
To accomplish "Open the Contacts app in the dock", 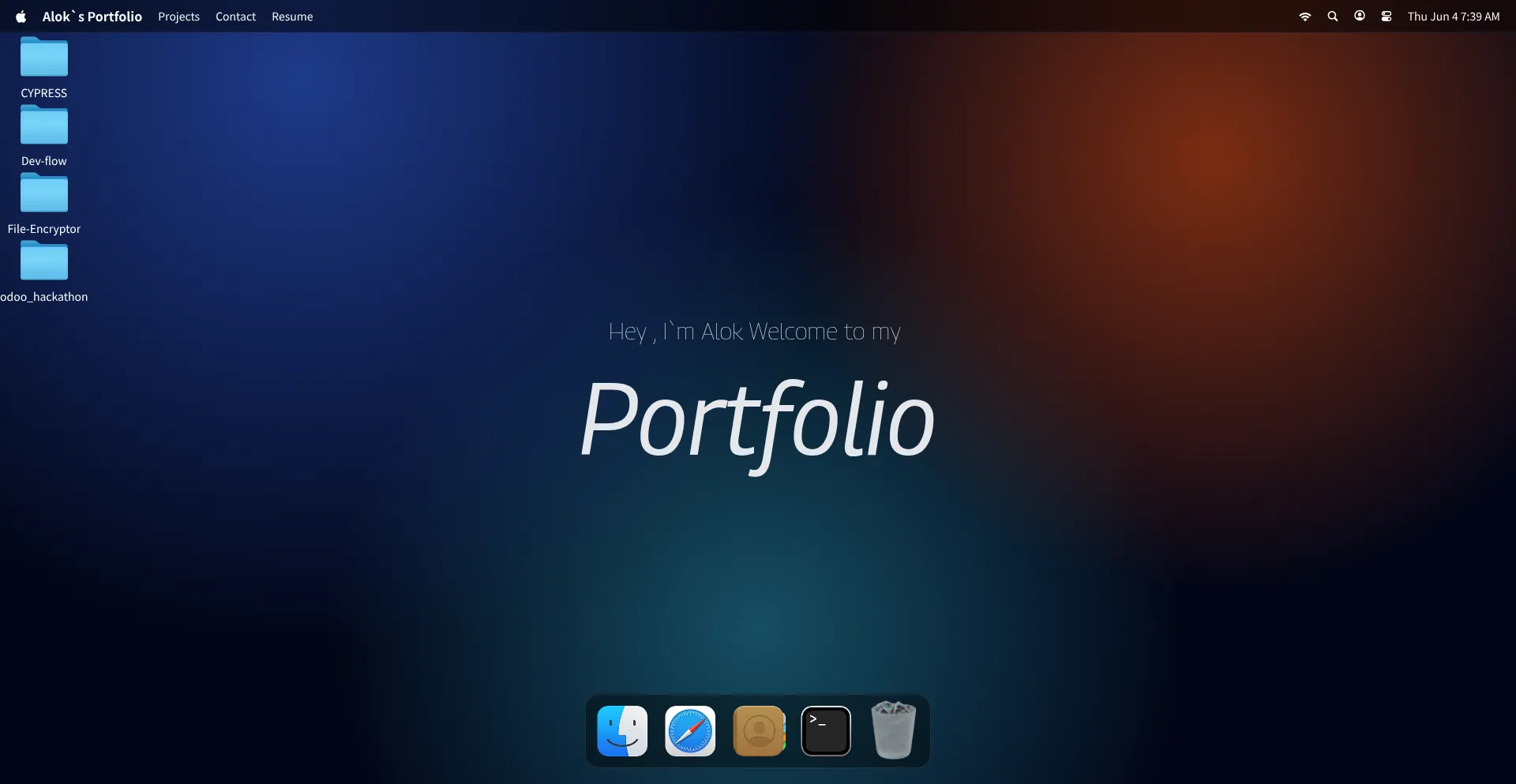I will click(x=759, y=731).
